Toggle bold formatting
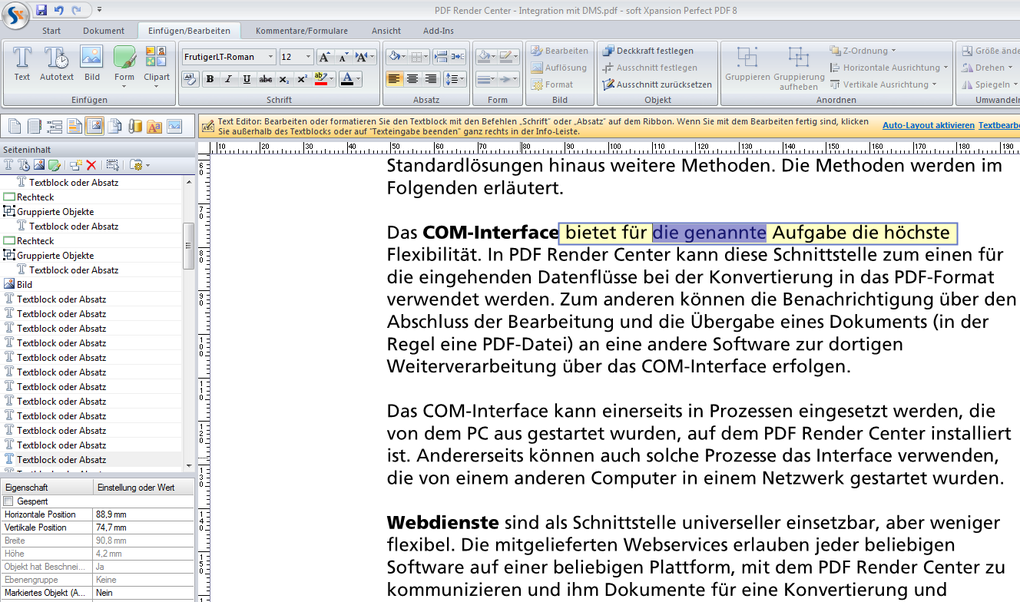 210,79
